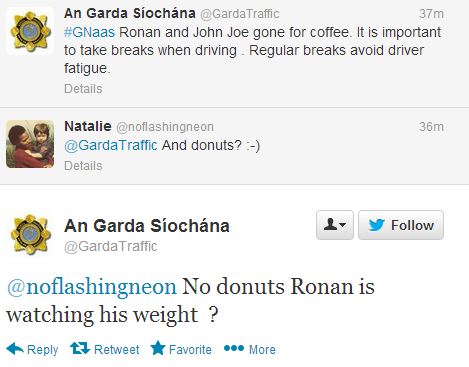Expand Details under the coffee tweet
The width and height of the screenshot is (469, 367).
tap(83, 89)
